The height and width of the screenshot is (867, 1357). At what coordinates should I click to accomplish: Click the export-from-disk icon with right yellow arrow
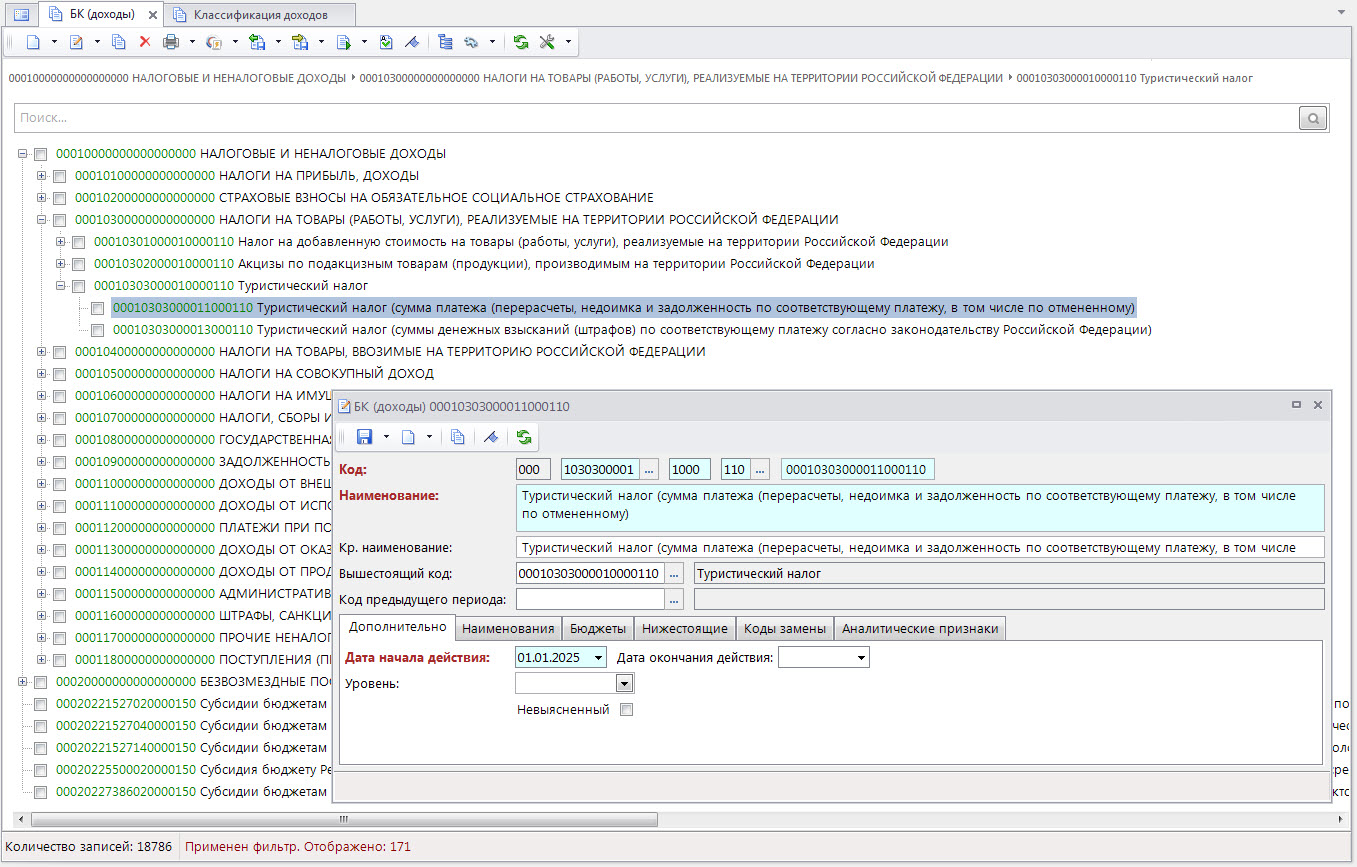pyautogui.click(x=299, y=42)
